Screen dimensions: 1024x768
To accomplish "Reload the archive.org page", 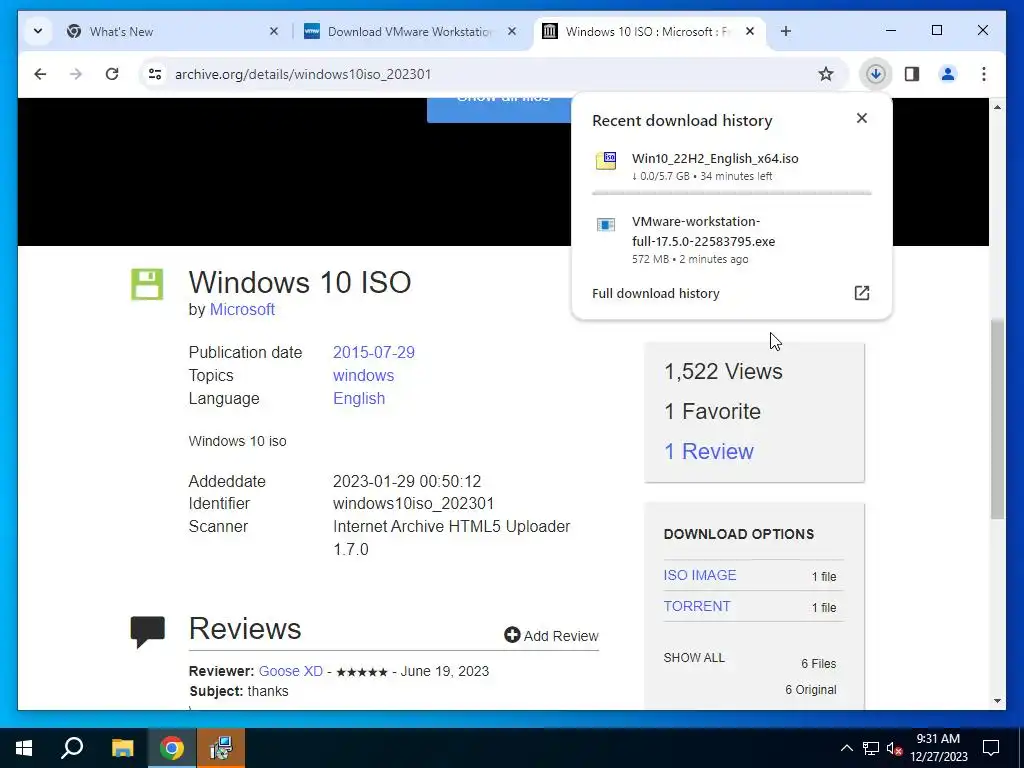I will click(112, 74).
